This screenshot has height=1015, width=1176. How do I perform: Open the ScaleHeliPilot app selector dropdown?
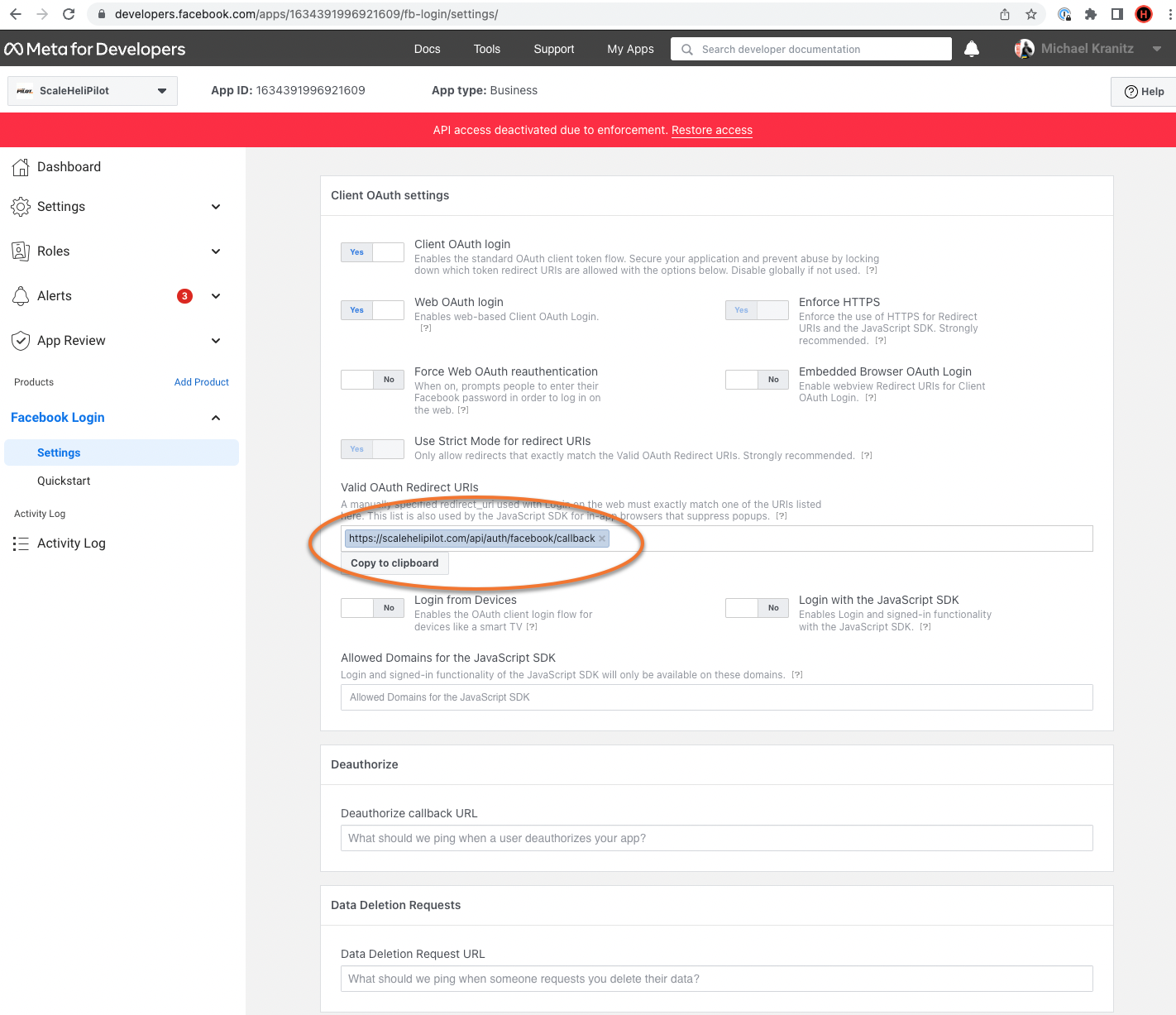pos(93,91)
